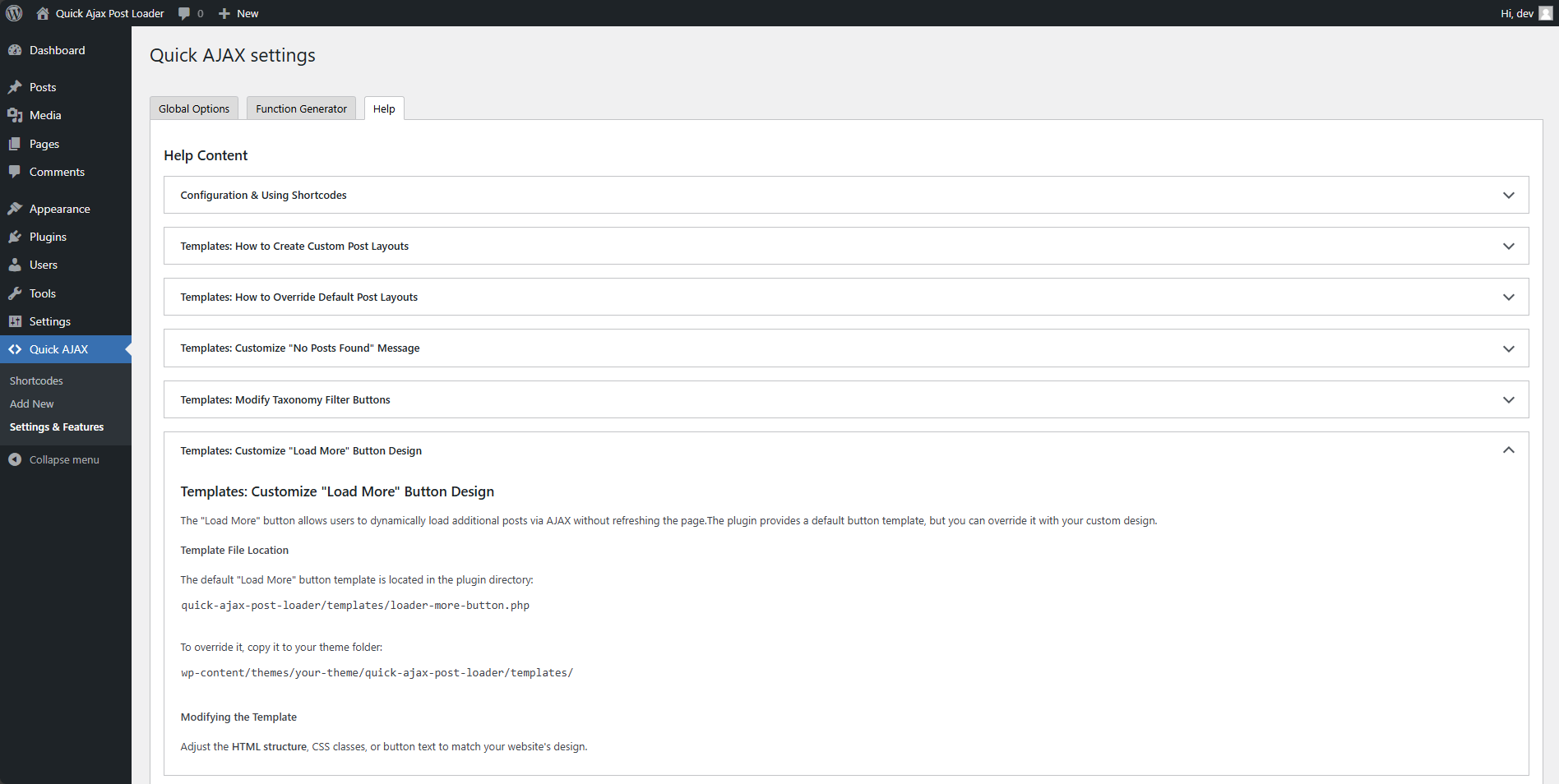Open the comments bubble icon in admin bar
Image resolution: width=1559 pixels, height=784 pixels.
point(184,13)
